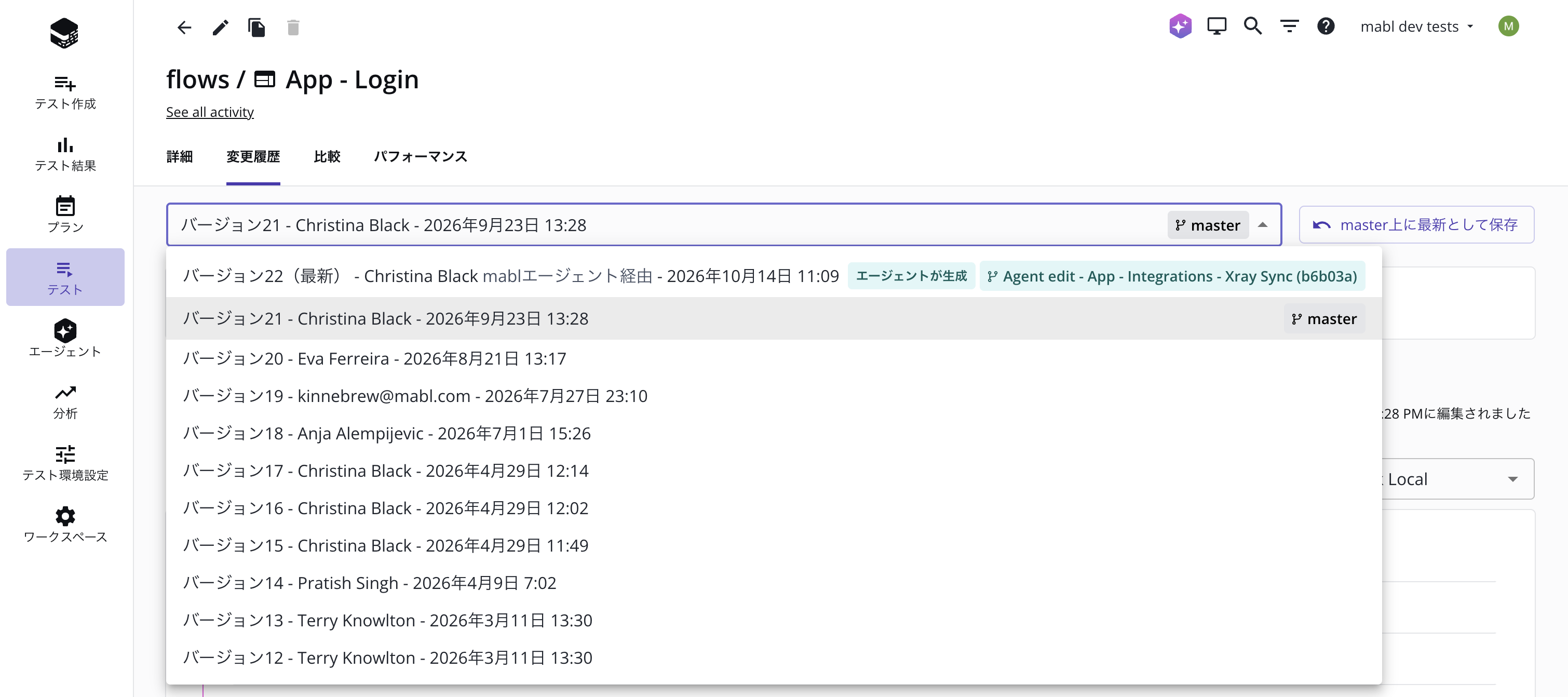
Task: Open 分析 in the sidebar
Action: coord(65,402)
